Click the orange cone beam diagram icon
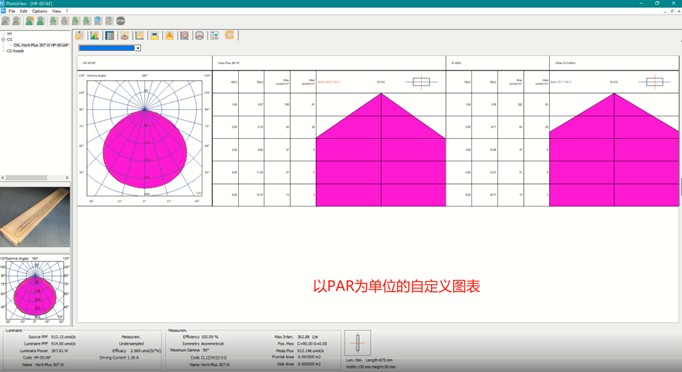 170,36
